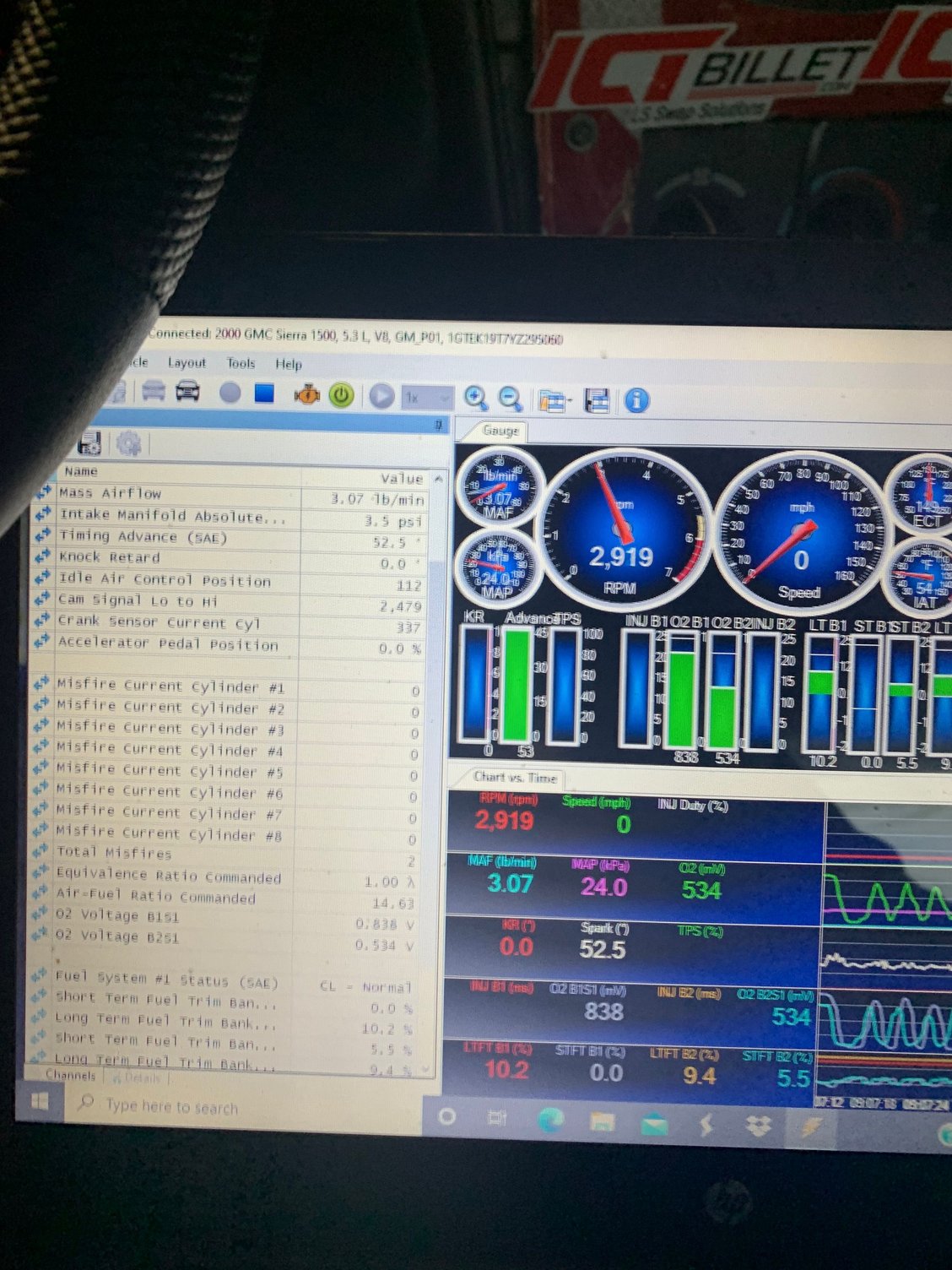Select the Channels tab at bottom
Viewport: 952px width, 1270px height.
[71, 1075]
